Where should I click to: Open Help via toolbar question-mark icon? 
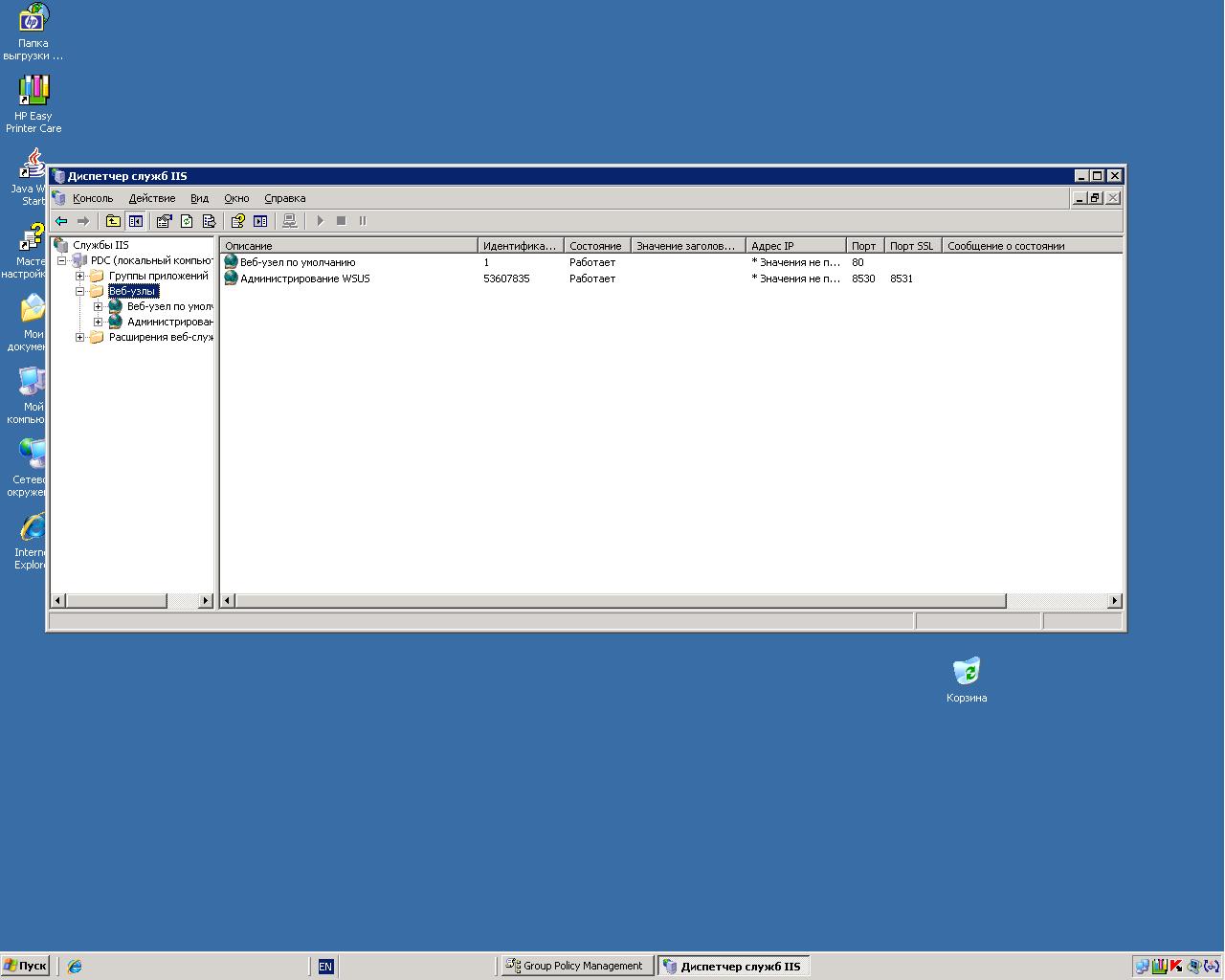coord(237,221)
